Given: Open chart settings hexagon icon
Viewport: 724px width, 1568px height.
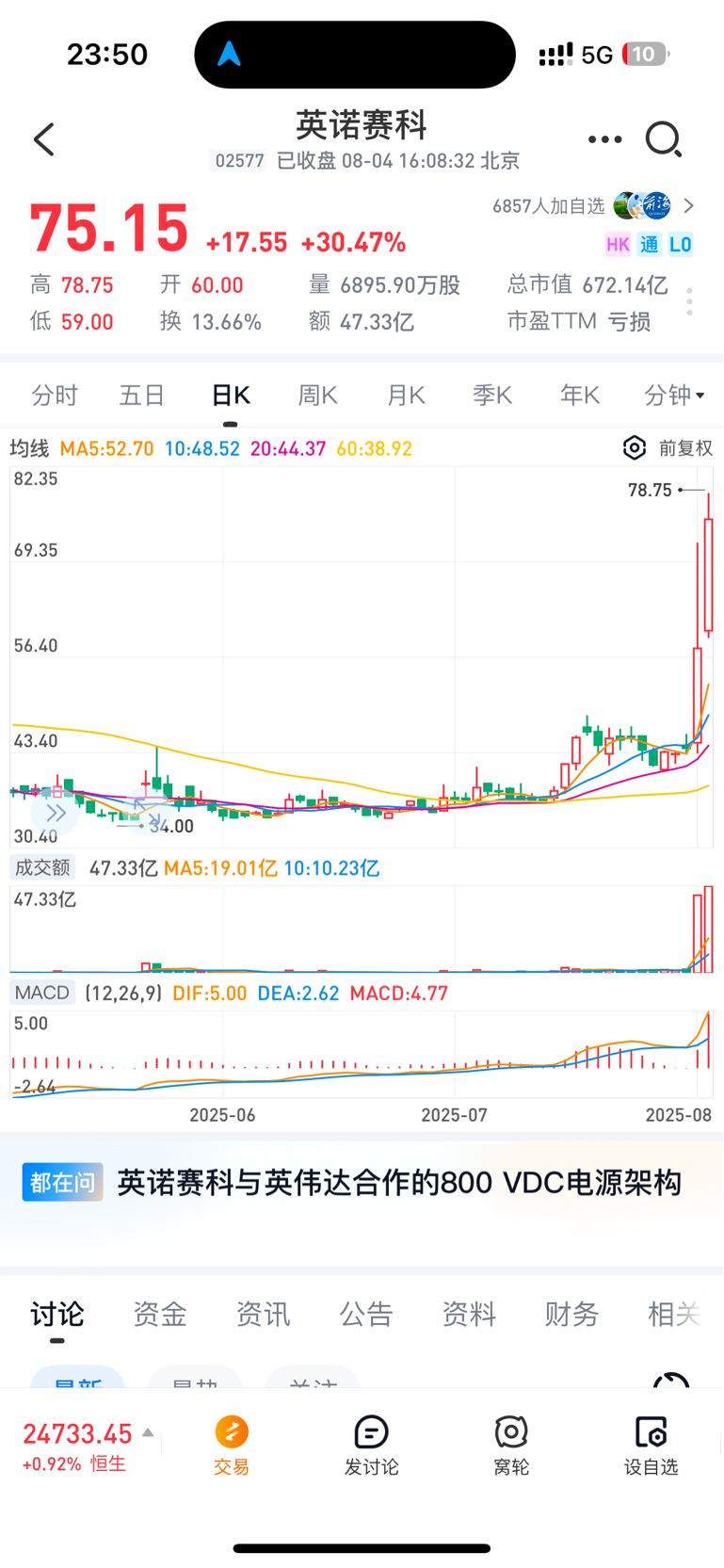Looking at the screenshot, I should pos(635,447).
